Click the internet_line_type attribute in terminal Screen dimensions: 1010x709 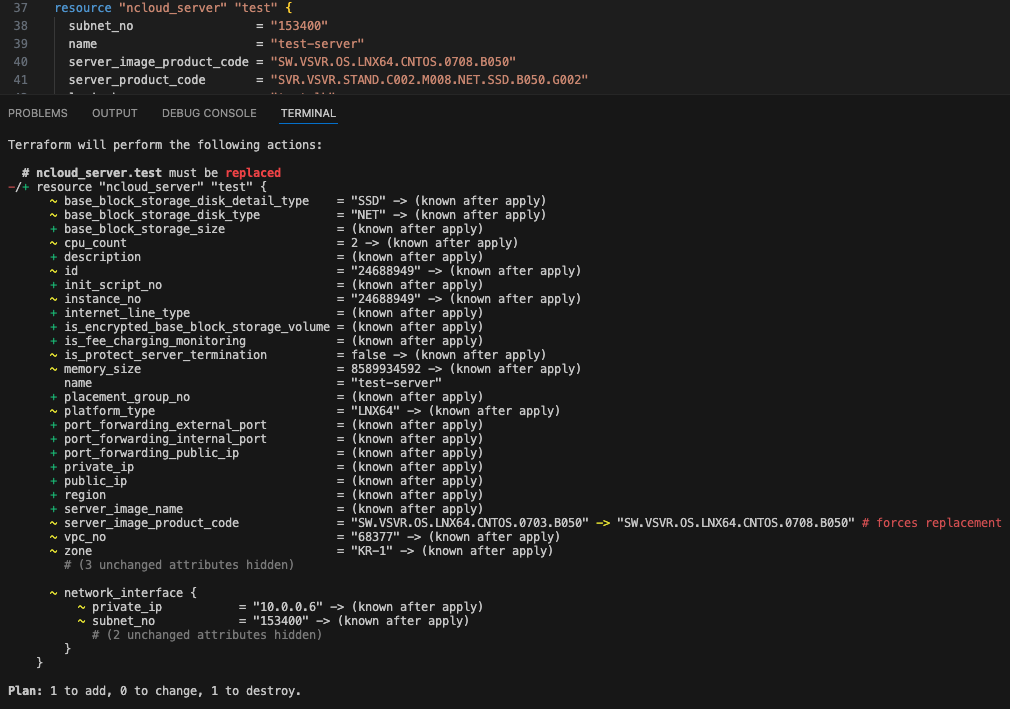click(127, 313)
